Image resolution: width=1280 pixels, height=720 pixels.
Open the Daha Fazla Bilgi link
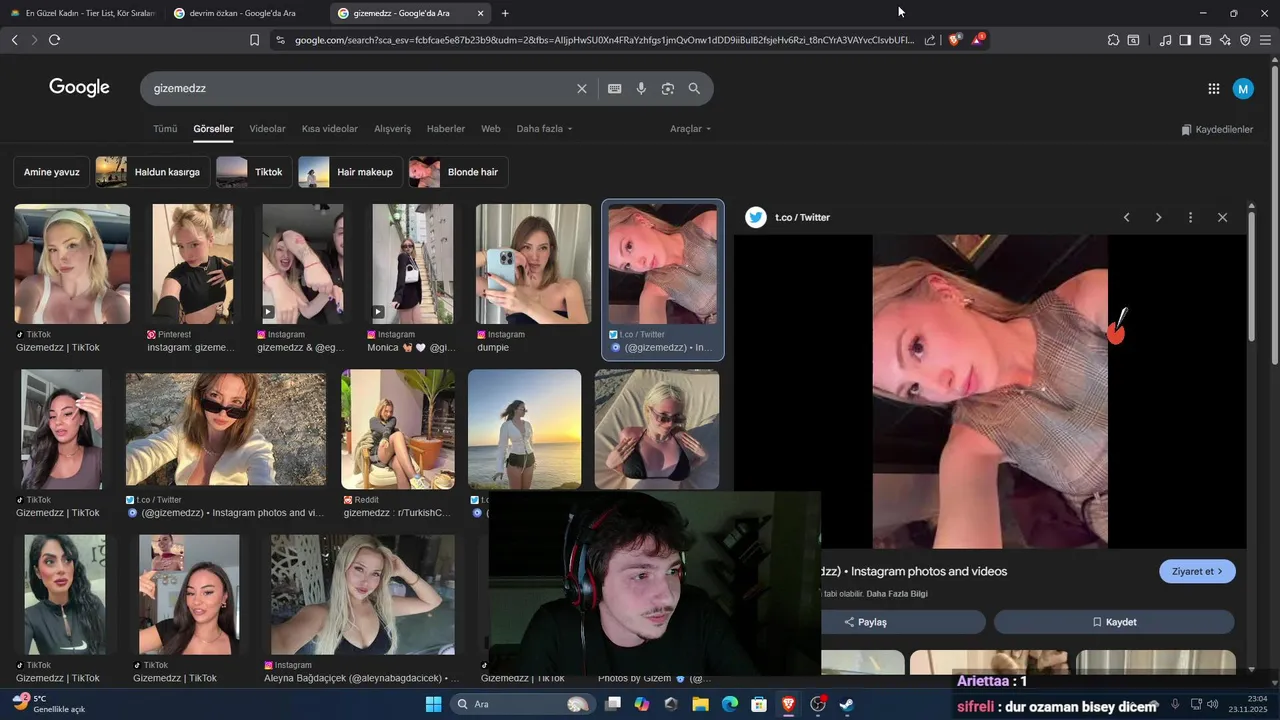(897, 594)
